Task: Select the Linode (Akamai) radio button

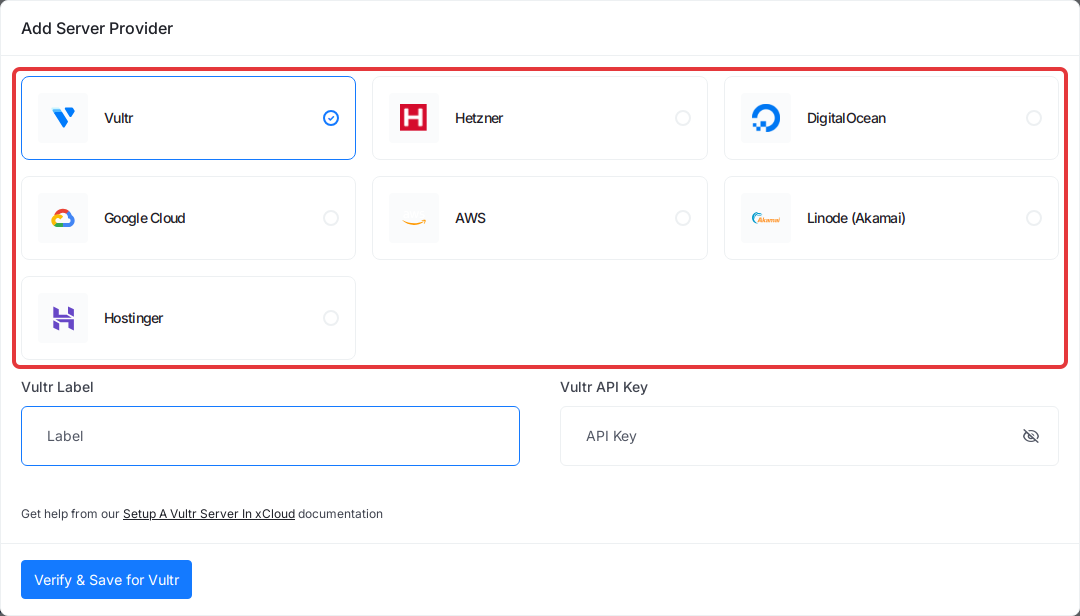Action: click(1034, 218)
